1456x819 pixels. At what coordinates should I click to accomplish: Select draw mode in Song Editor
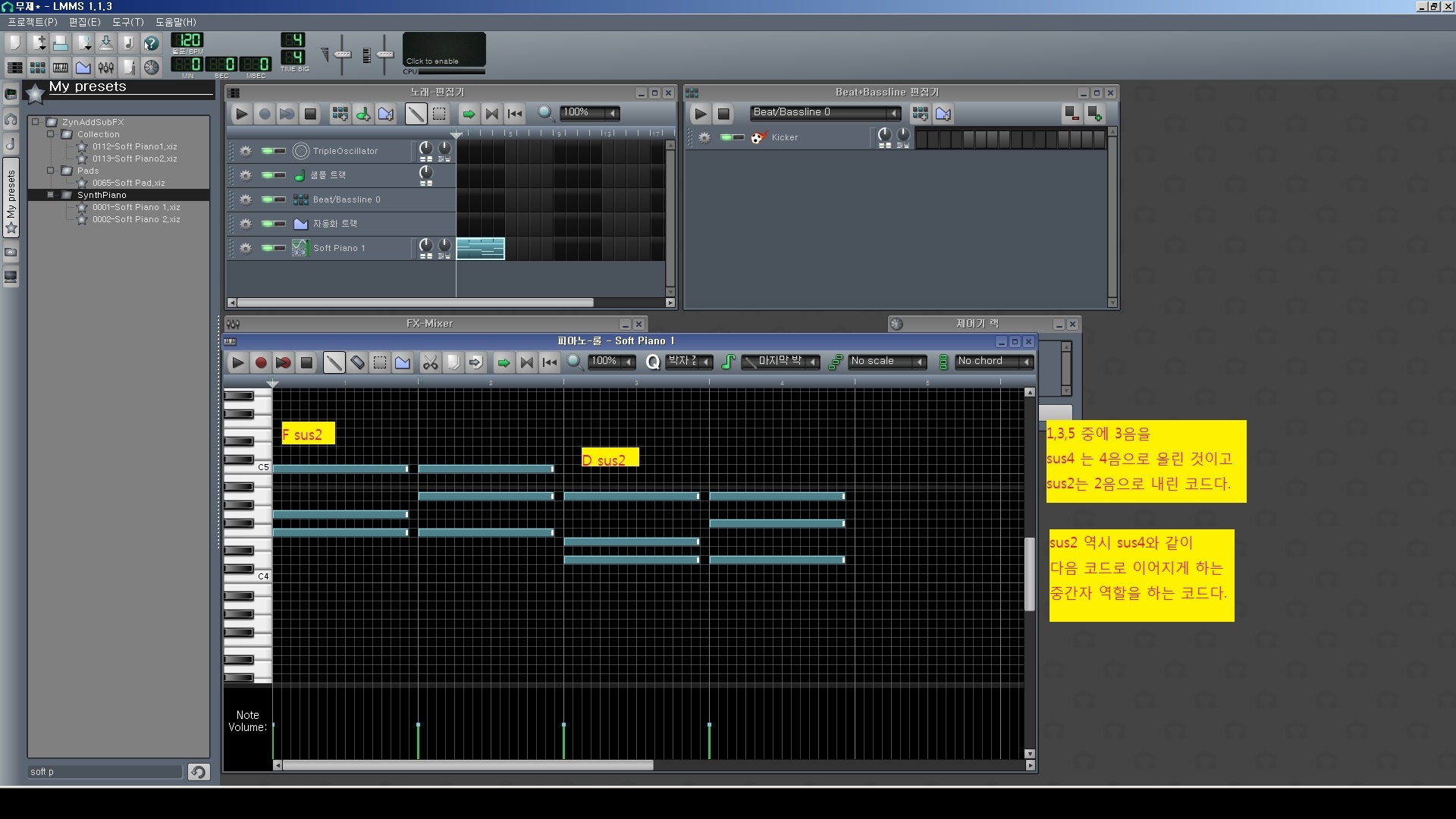pos(416,114)
